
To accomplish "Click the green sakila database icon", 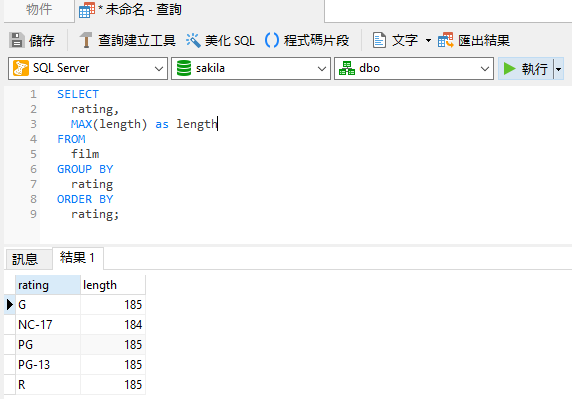I will coord(184,68).
